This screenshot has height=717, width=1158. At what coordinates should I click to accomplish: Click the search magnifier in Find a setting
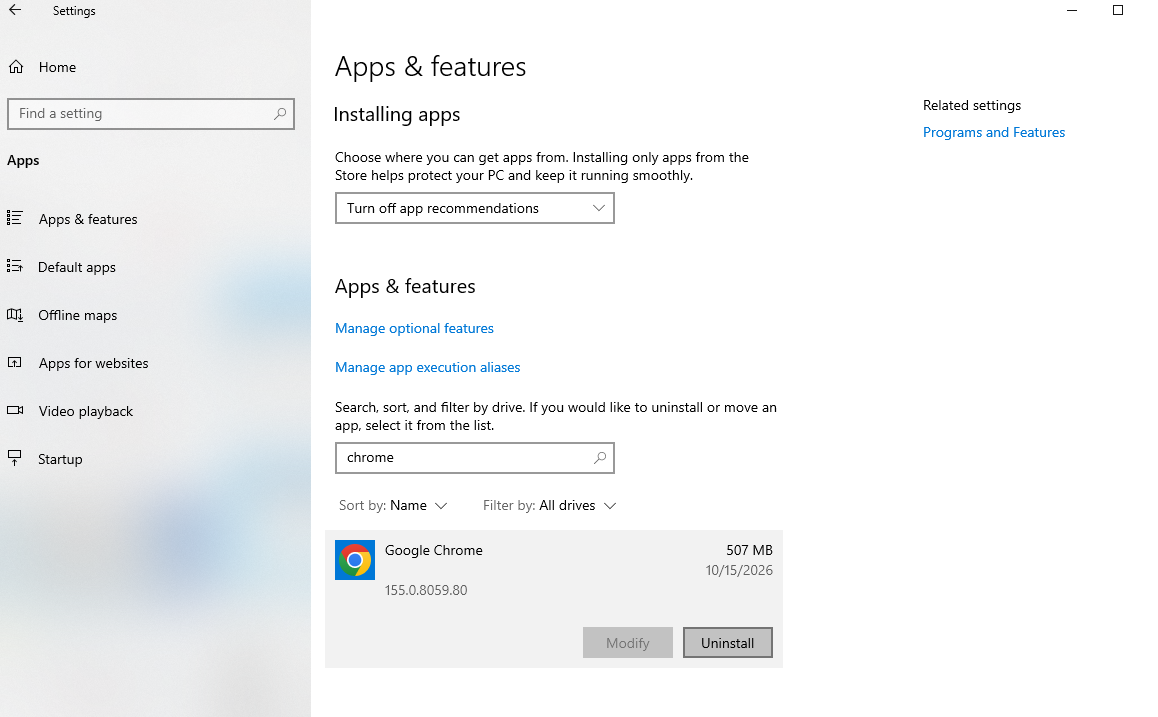click(x=280, y=114)
